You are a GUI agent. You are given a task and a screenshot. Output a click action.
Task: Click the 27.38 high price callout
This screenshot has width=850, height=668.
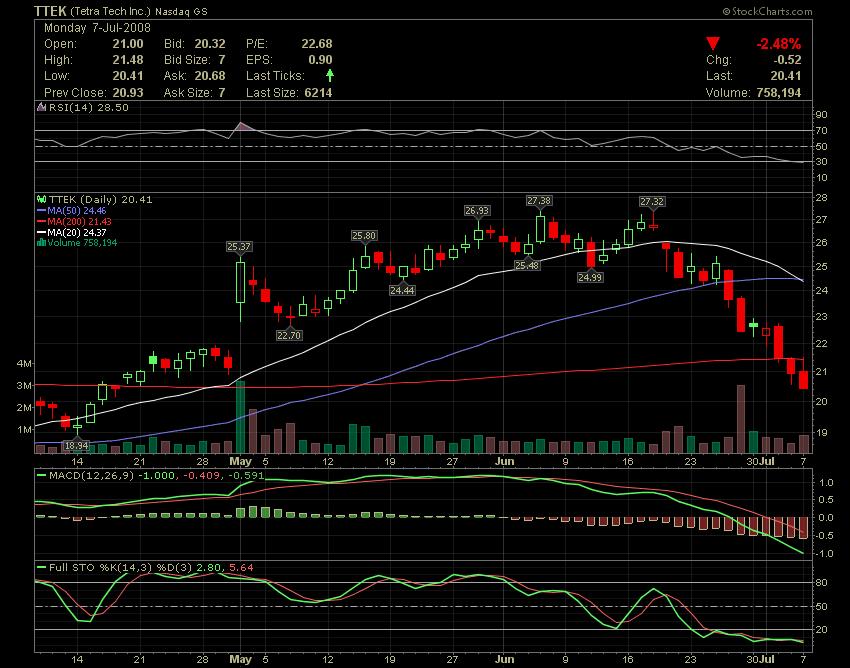coord(539,201)
